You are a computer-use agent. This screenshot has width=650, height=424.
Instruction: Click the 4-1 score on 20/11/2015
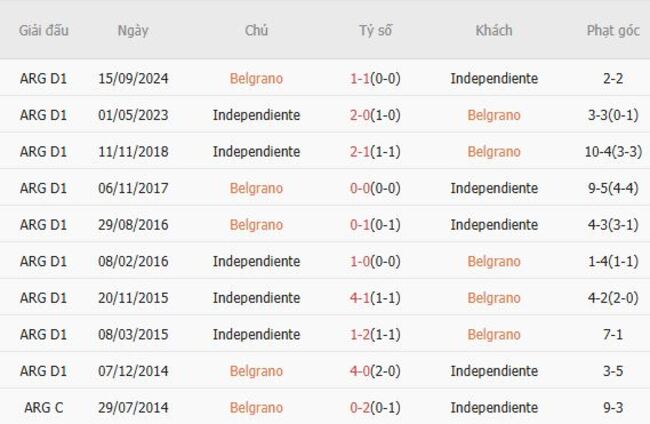pyautogui.click(x=361, y=298)
